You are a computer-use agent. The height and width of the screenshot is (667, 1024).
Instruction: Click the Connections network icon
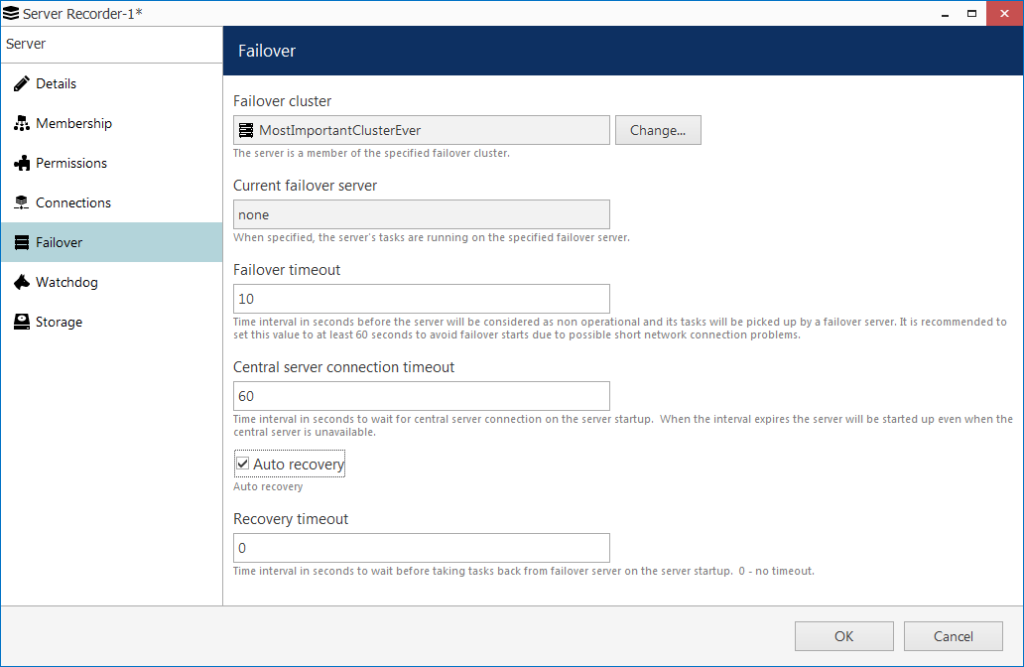click(22, 203)
